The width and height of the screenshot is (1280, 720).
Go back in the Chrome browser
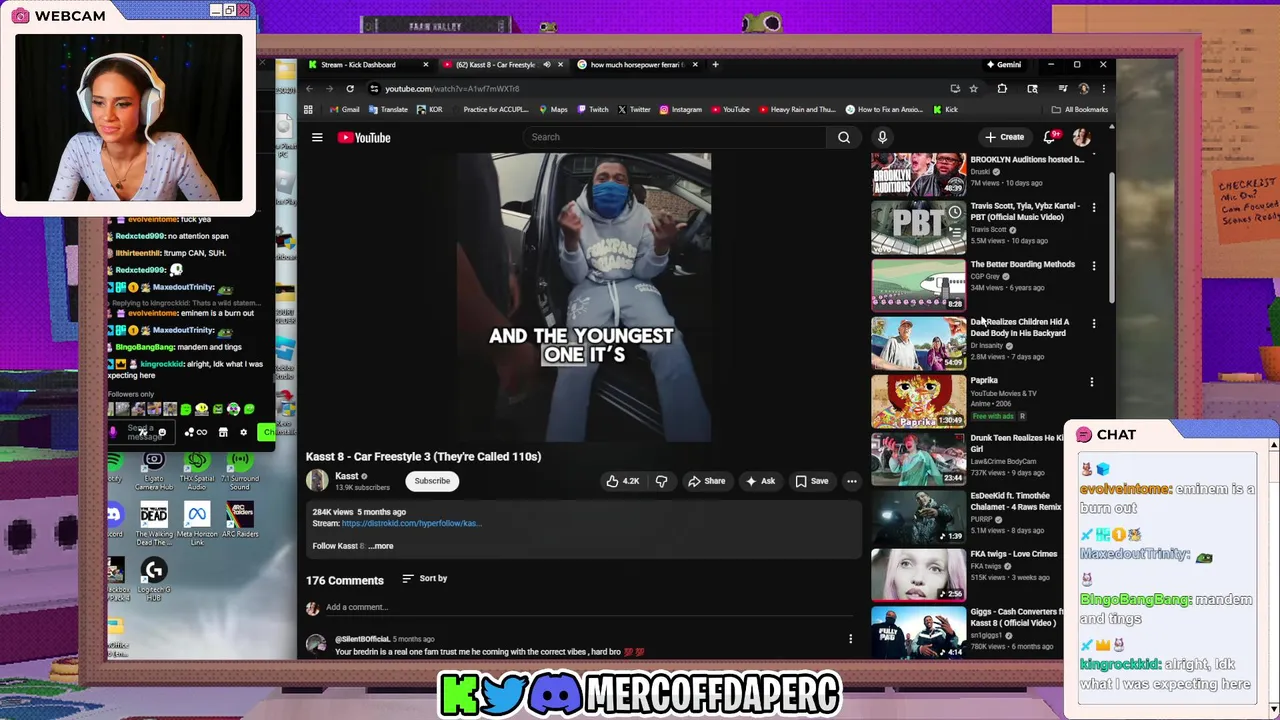pos(309,88)
